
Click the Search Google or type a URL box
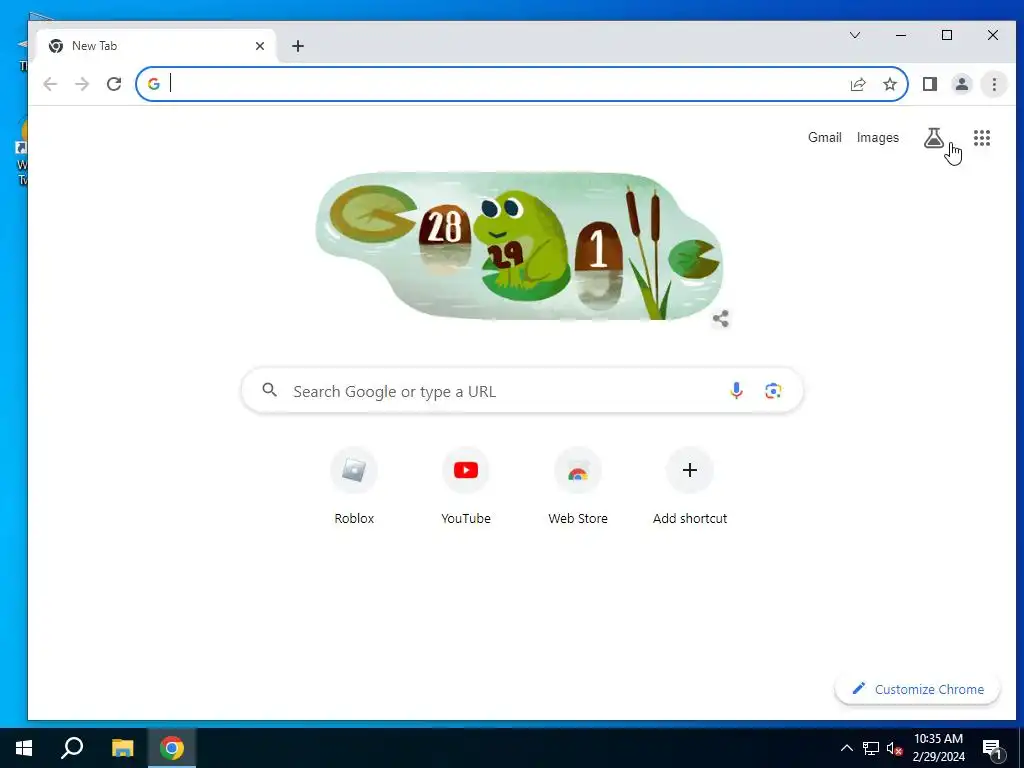click(522, 391)
